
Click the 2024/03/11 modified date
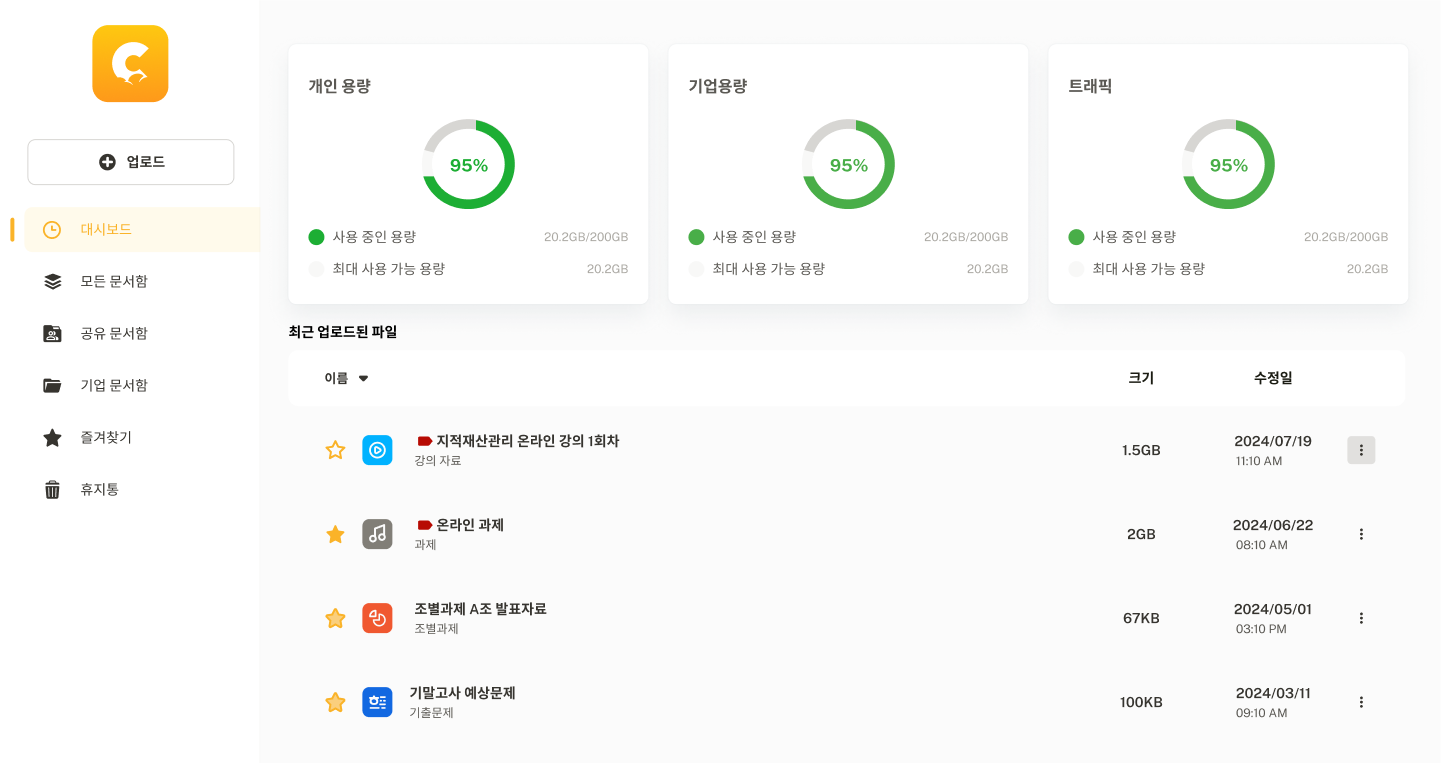(x=1273, y=693)
